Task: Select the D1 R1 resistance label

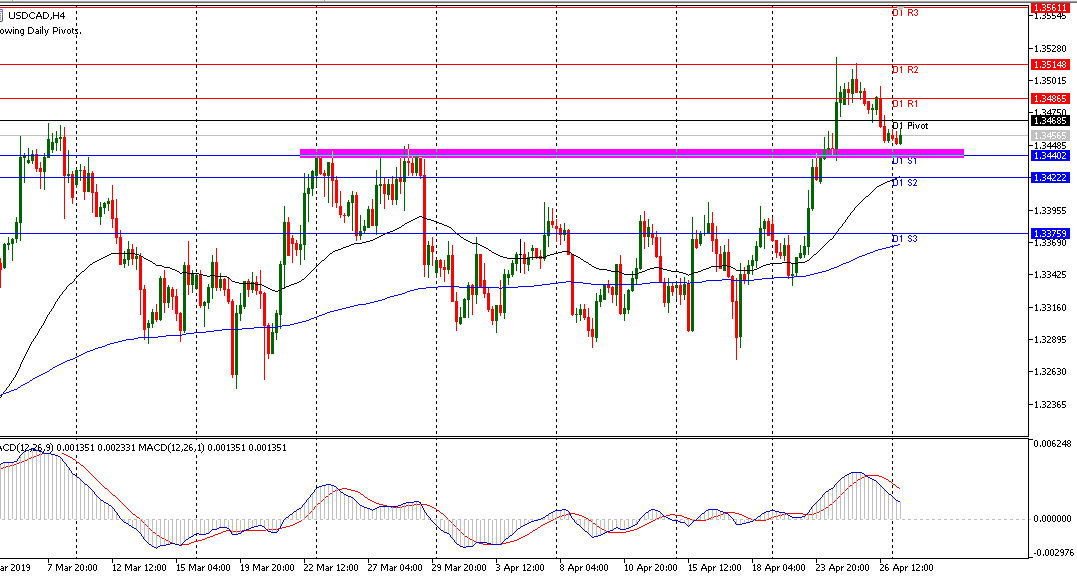Action: [x=905, y=104]
